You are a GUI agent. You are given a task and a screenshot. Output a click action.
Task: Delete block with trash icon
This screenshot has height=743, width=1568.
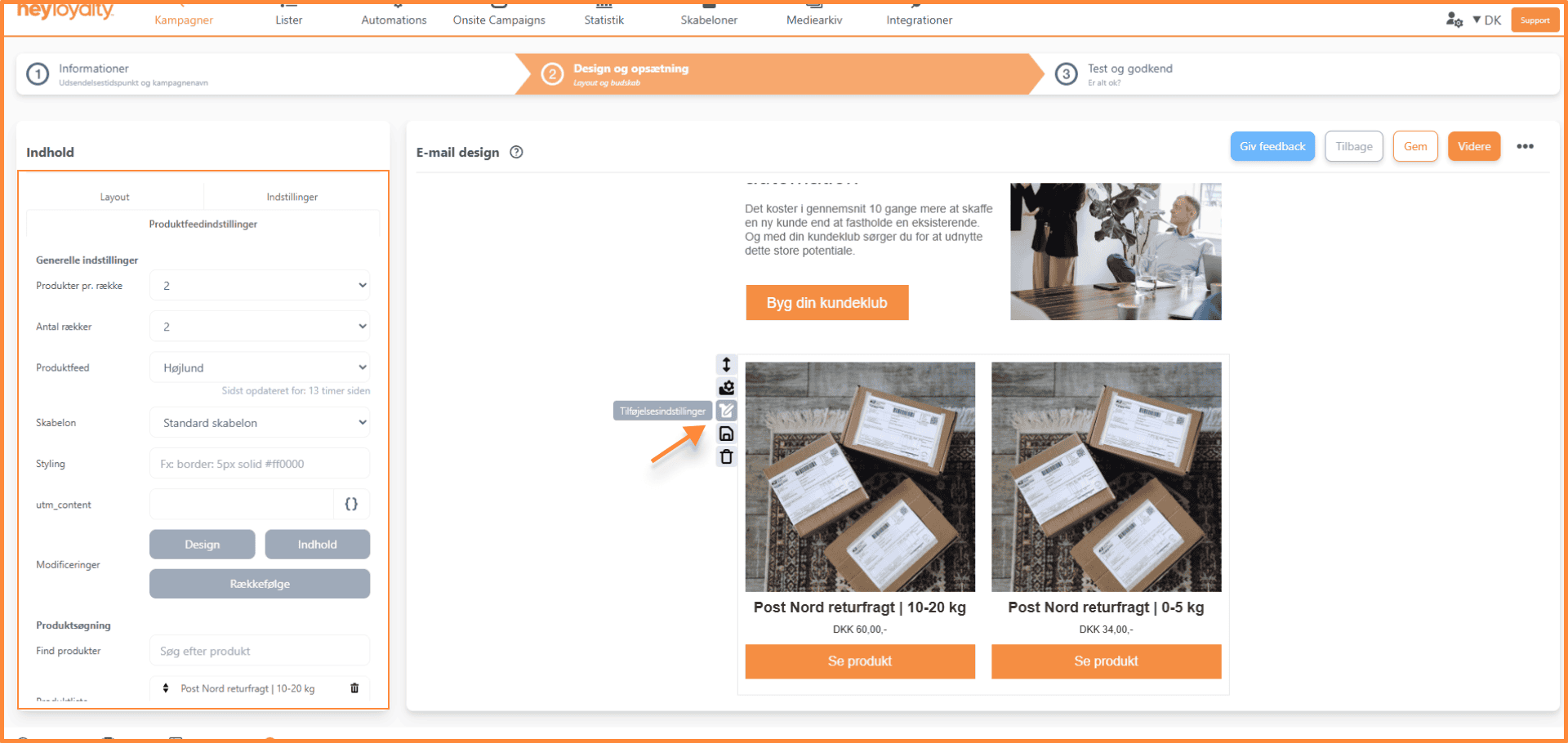coord(726,456)
